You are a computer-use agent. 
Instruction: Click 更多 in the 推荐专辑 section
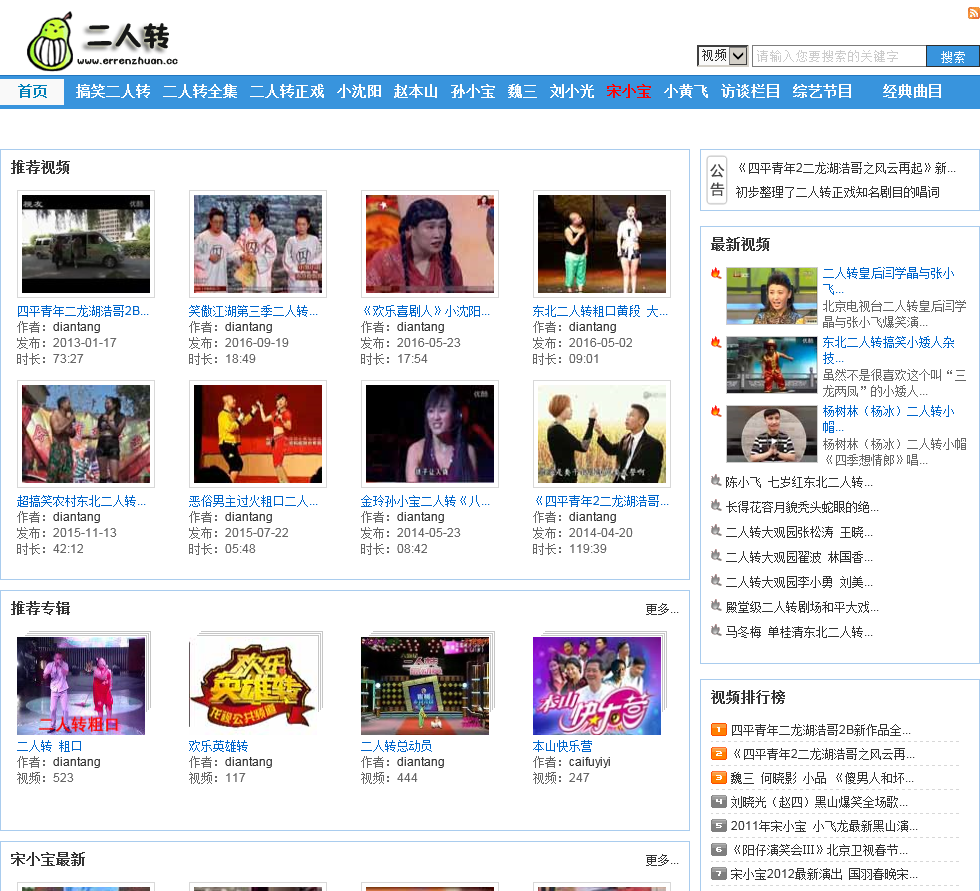point(662,609)
